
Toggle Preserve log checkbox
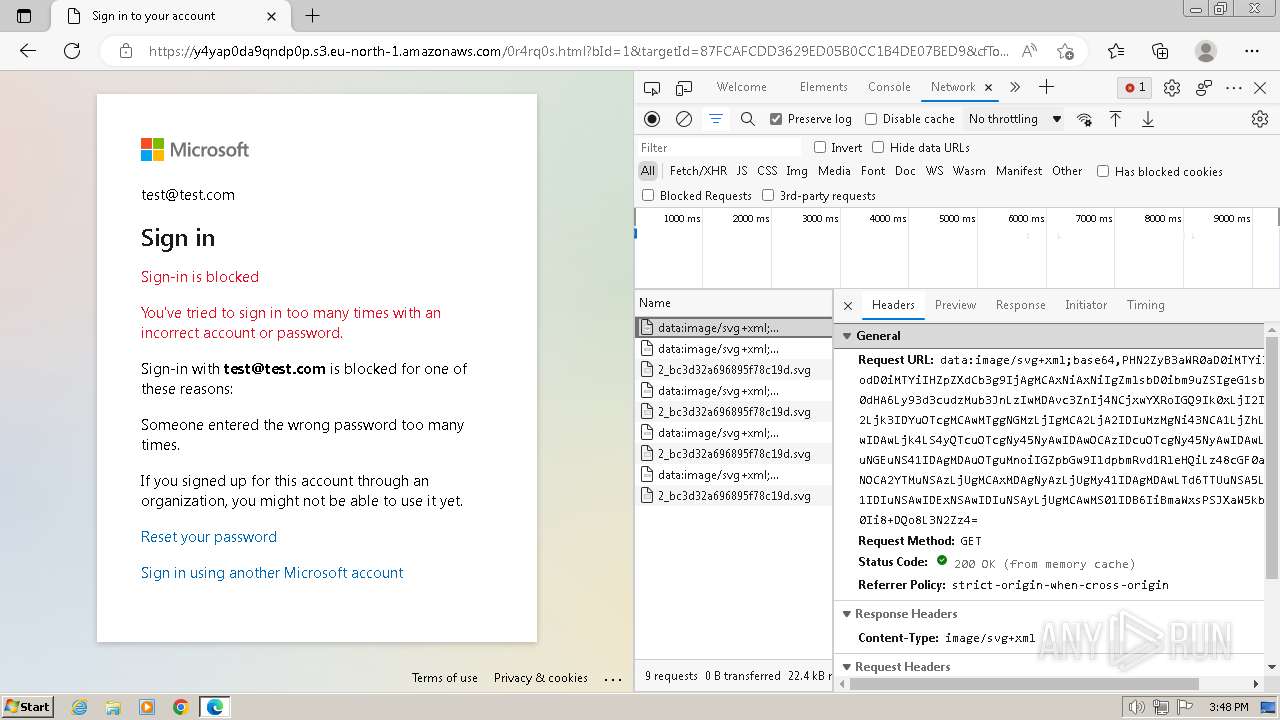coord(776,119)
